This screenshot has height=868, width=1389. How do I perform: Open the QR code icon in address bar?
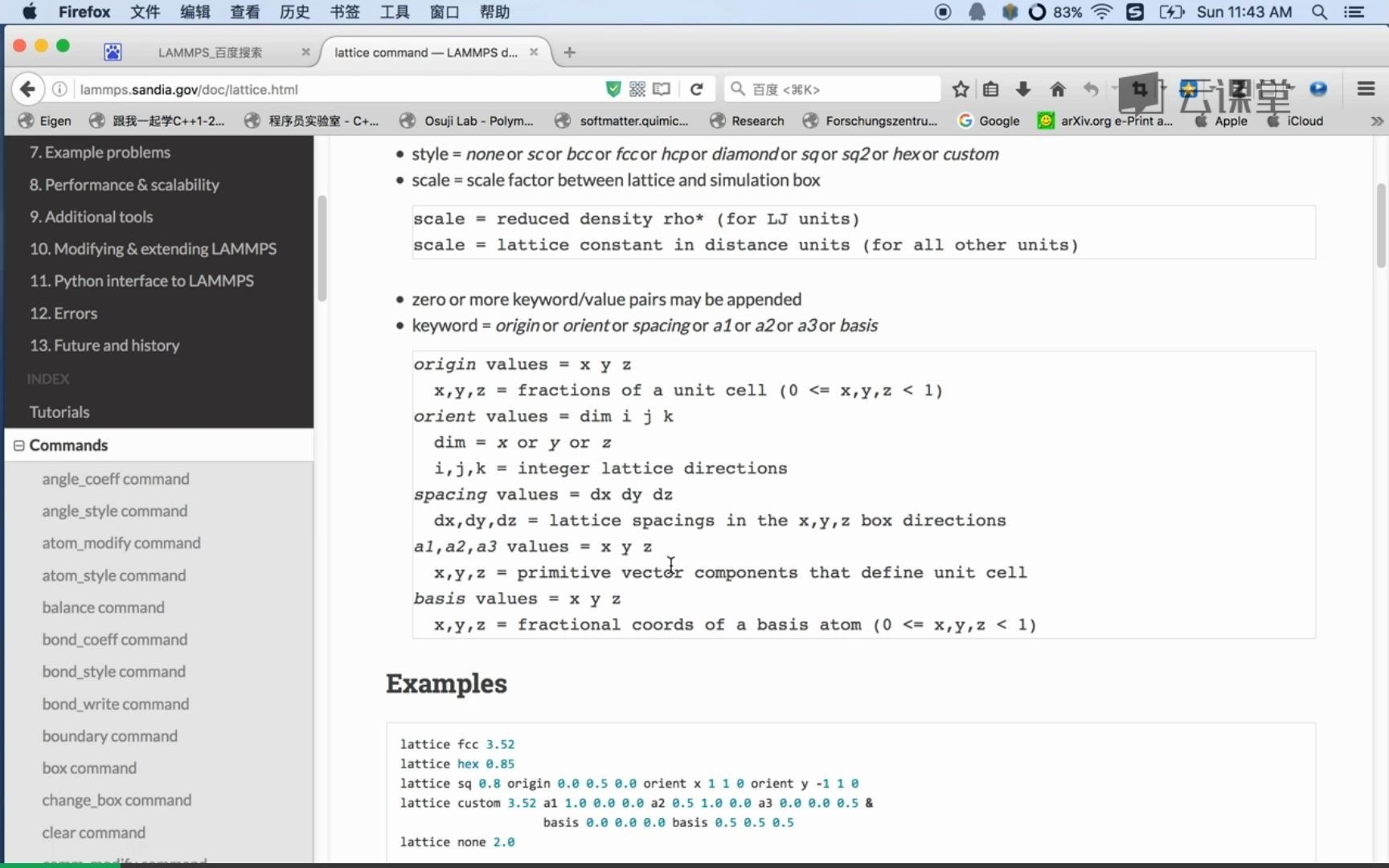(637, 89)
